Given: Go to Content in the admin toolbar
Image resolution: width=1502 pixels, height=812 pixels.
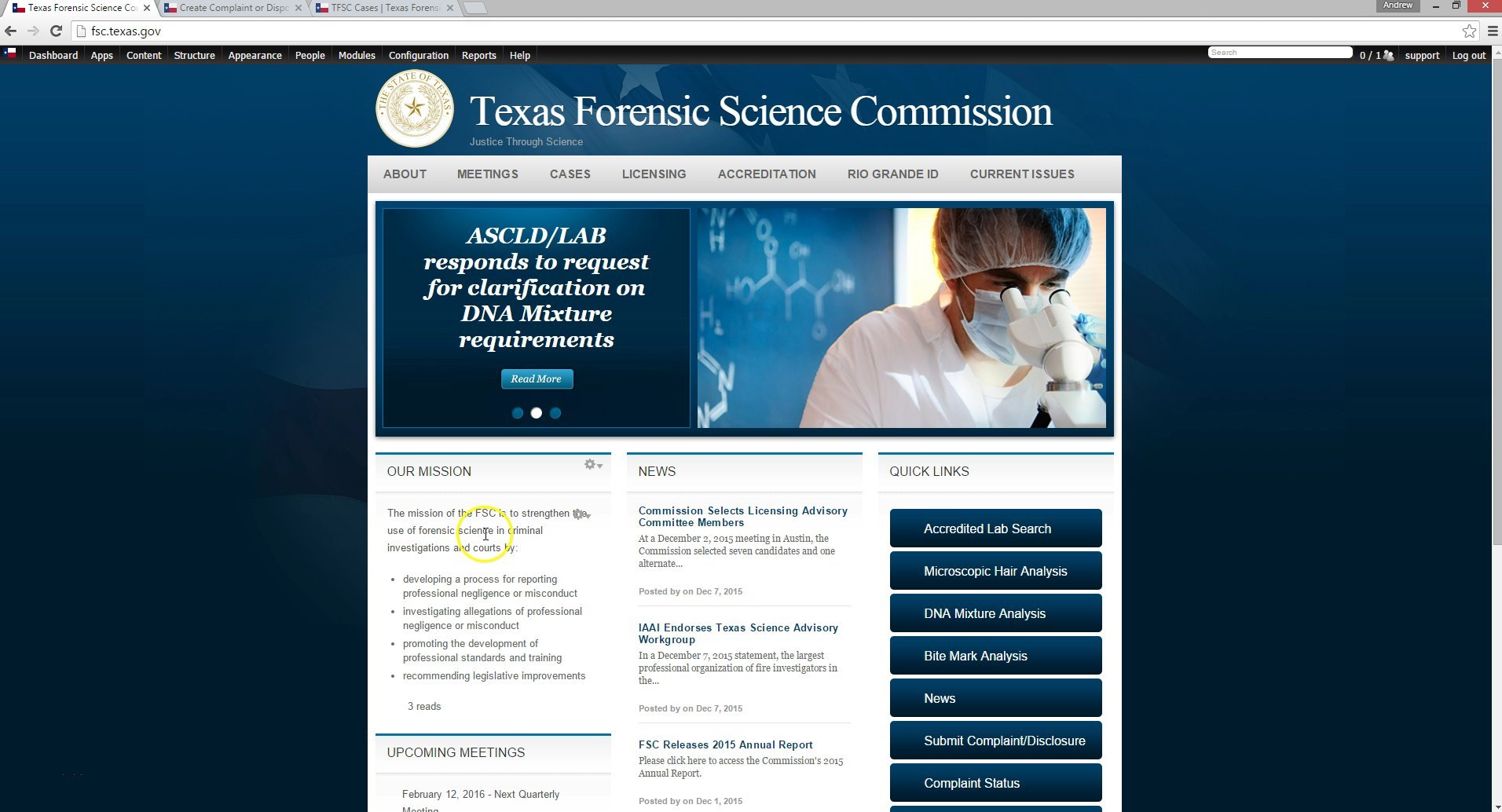Looking at the screenshot, I should point(144,55).
